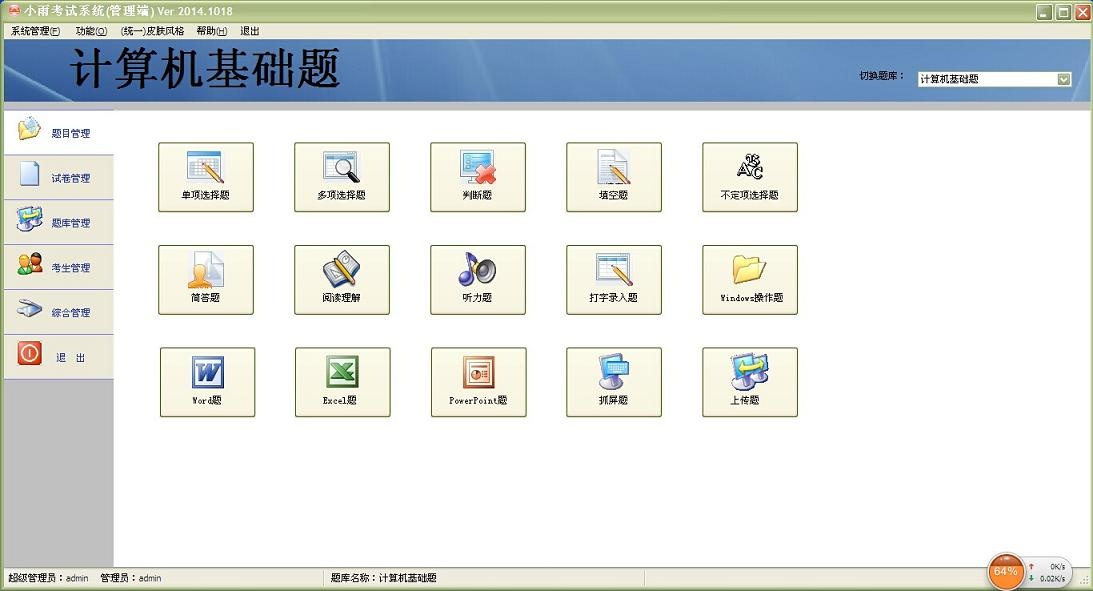Open the PowerPoint题 question type
The height and width of the screenshot is (591, 1093).
(x=478, y=382)
